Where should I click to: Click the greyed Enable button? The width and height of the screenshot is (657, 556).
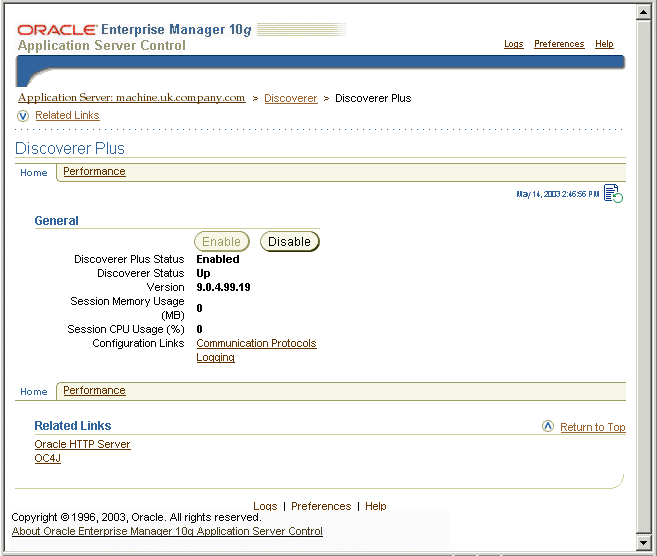[x=222, y=242]
